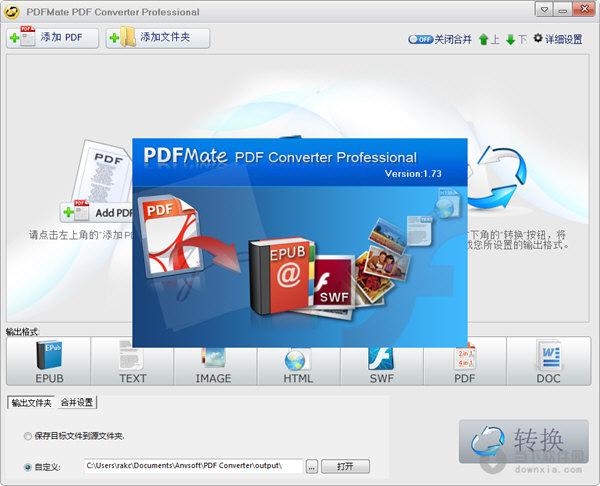The height and width of the screenshot is (486, 600).
Task: Select PDF (2in1/4in1) output format
Action: click(x=465, y=361)
